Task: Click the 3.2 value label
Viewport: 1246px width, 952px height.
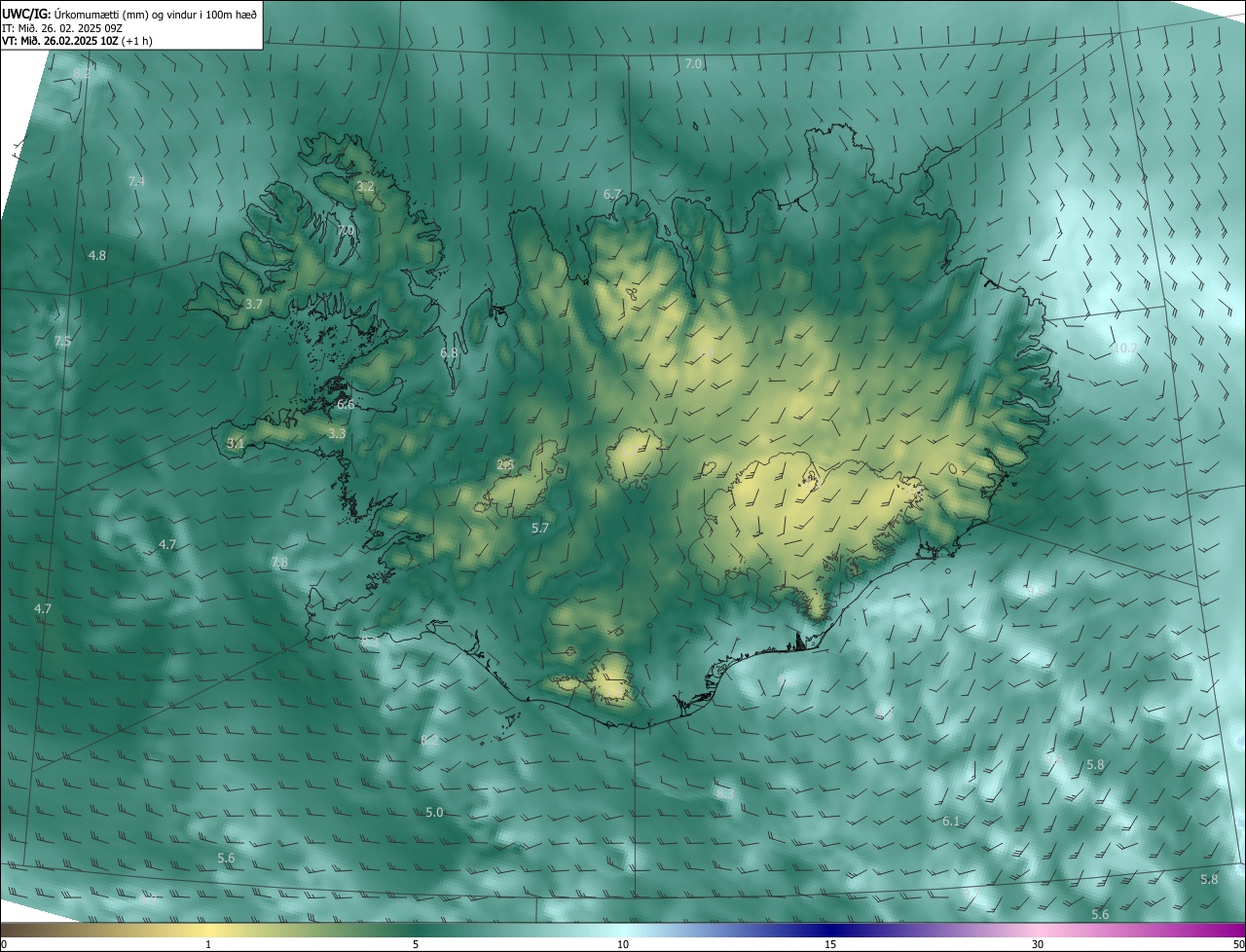Action: point(365,186)
